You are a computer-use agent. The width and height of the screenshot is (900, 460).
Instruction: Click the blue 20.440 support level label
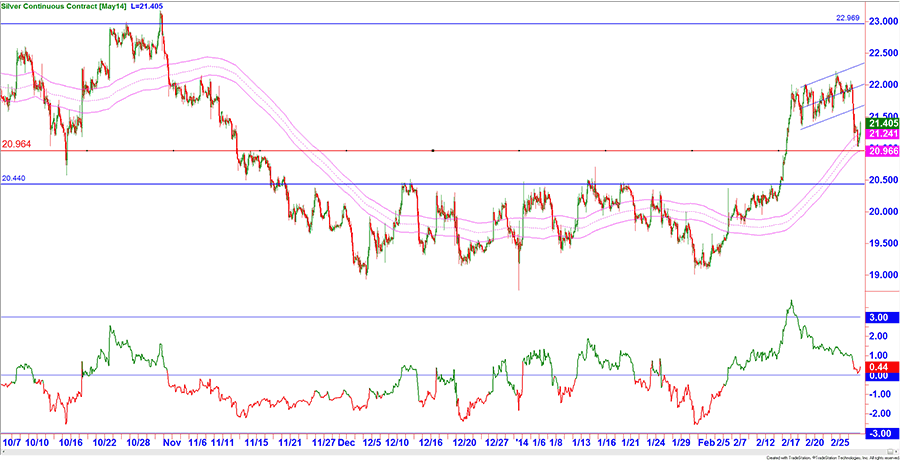(x=15, y=177)
